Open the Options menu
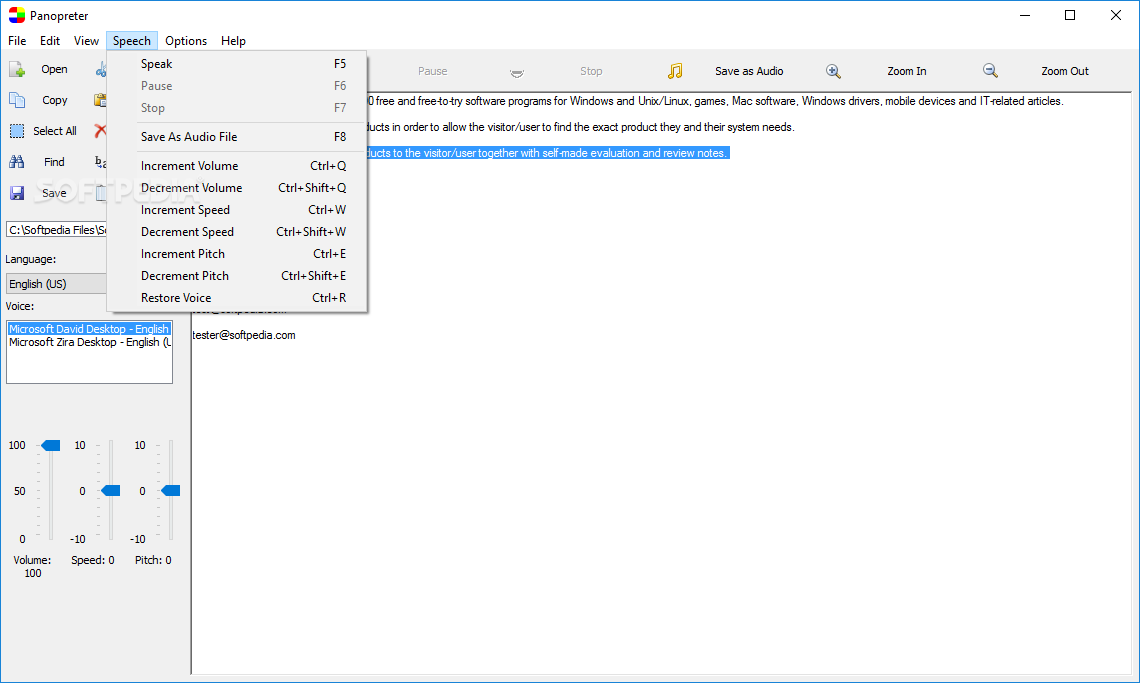The height and width of the screenshot is (683, 1140). pyautogui.click(x=185, y=41)
